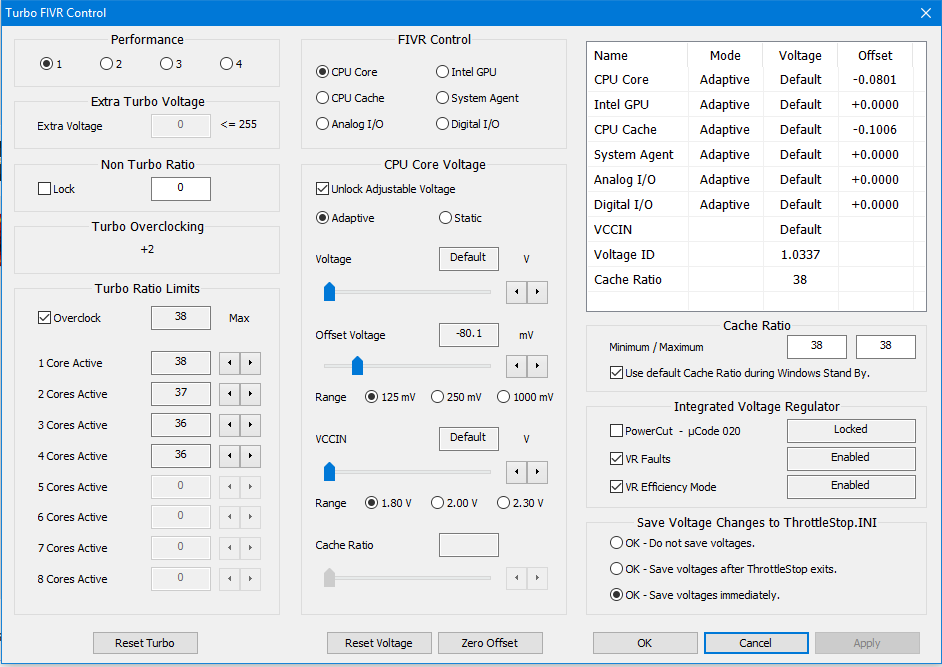Click the VR Efficiency Mode Enabled button
Screen dimensions: 942x667
coord(851,486)
